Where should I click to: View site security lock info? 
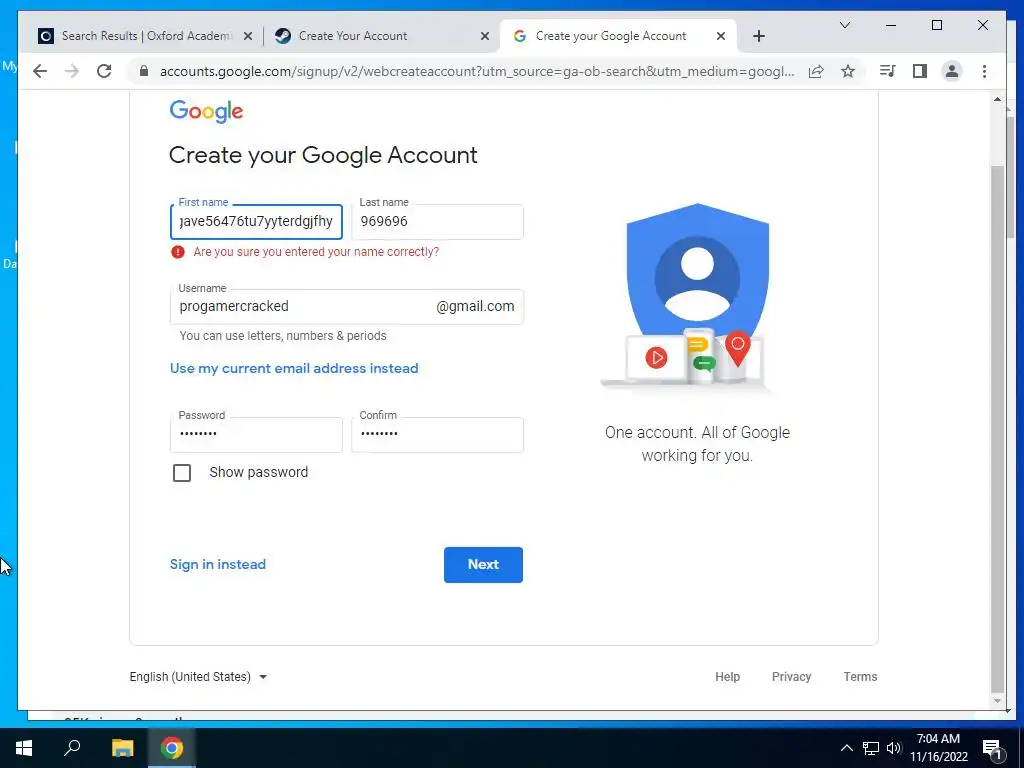click(x=144, y=71)
